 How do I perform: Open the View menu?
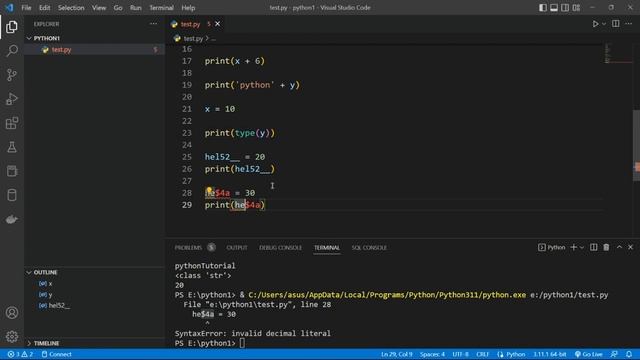point(99,8)
